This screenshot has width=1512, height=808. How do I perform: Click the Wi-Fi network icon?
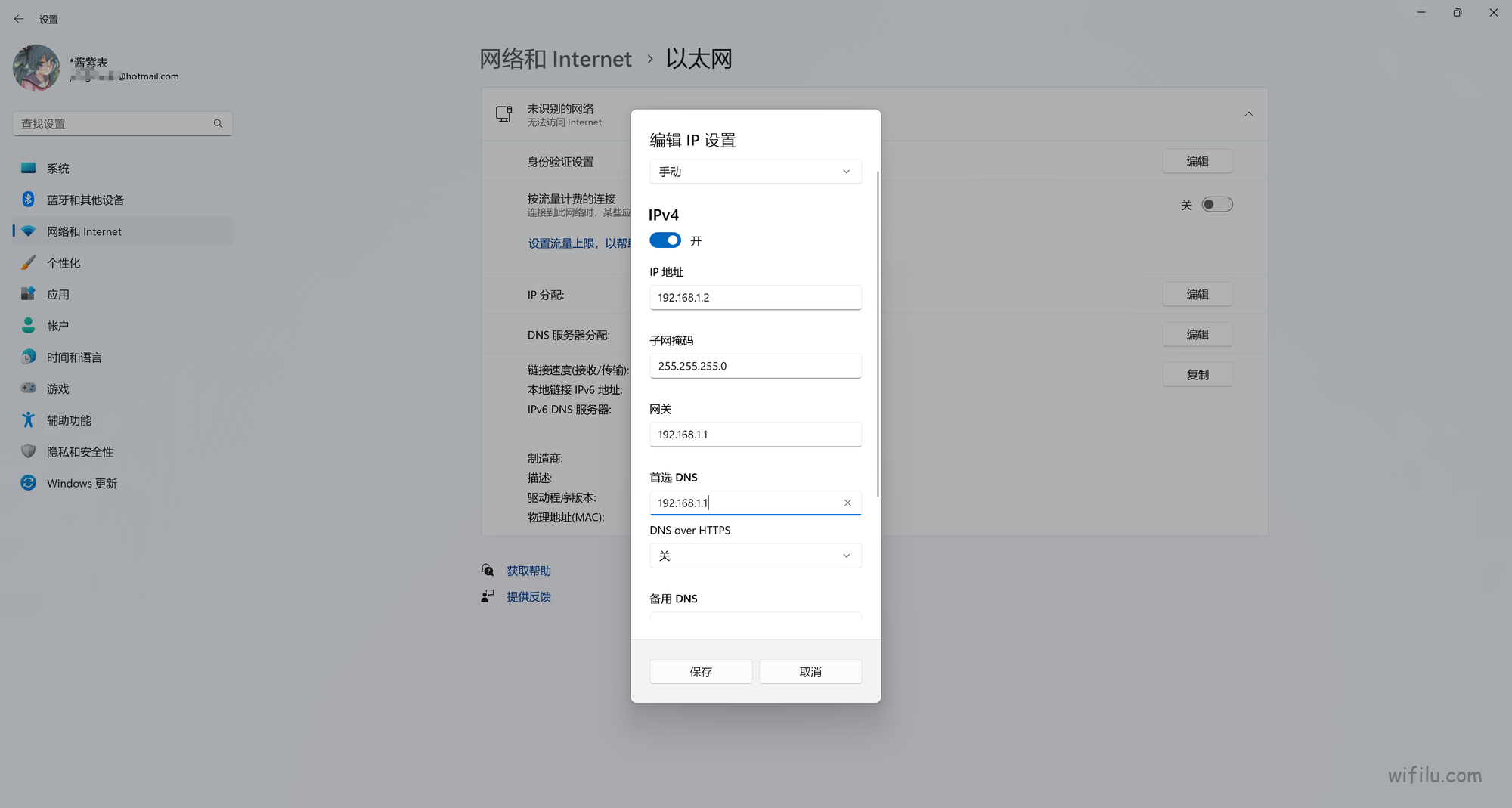click(x=29, y=231)
